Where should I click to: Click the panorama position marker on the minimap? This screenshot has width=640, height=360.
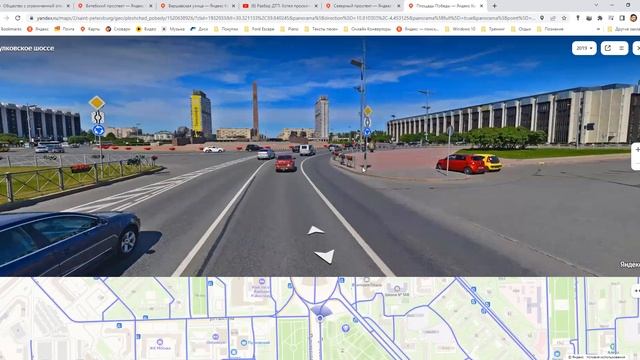click(320, 318)
